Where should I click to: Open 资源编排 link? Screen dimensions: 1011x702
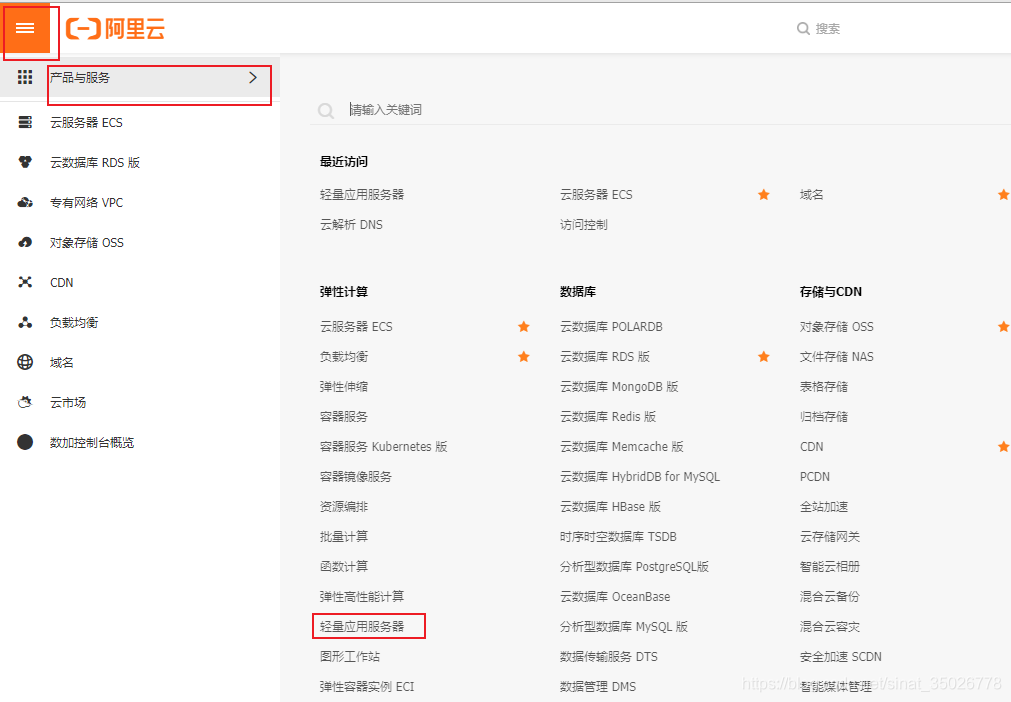click(344, 507)
